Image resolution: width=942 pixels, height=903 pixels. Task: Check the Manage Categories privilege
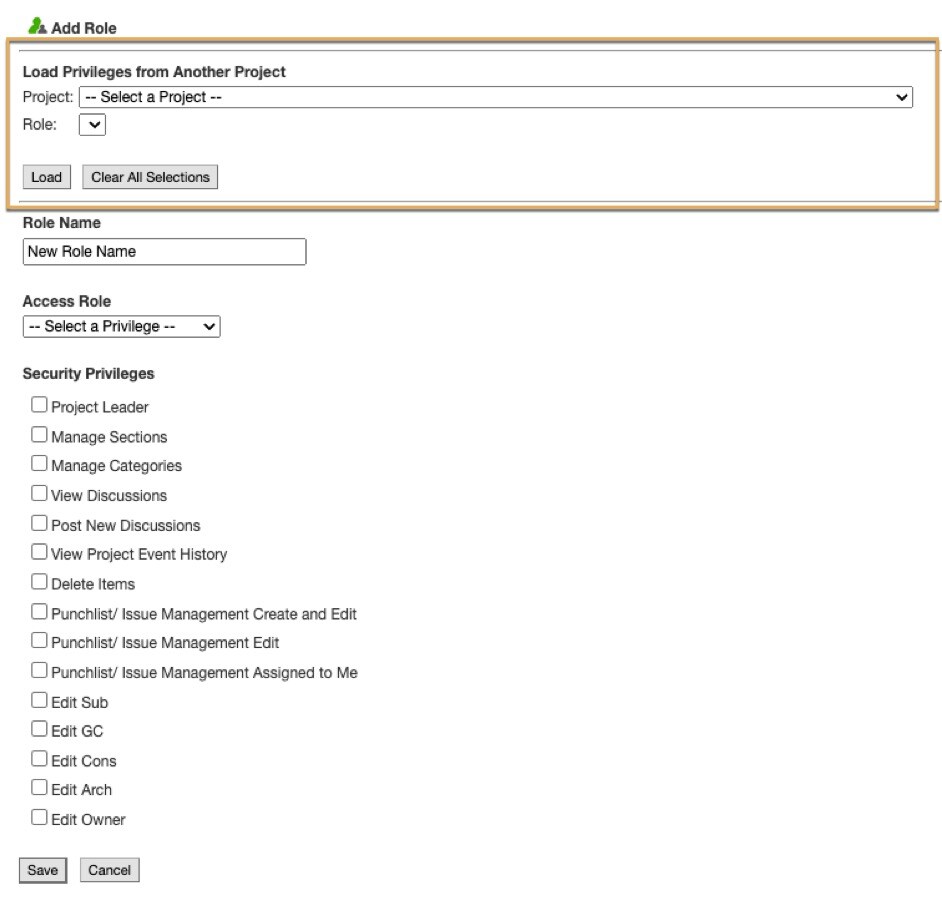(39, 463)
